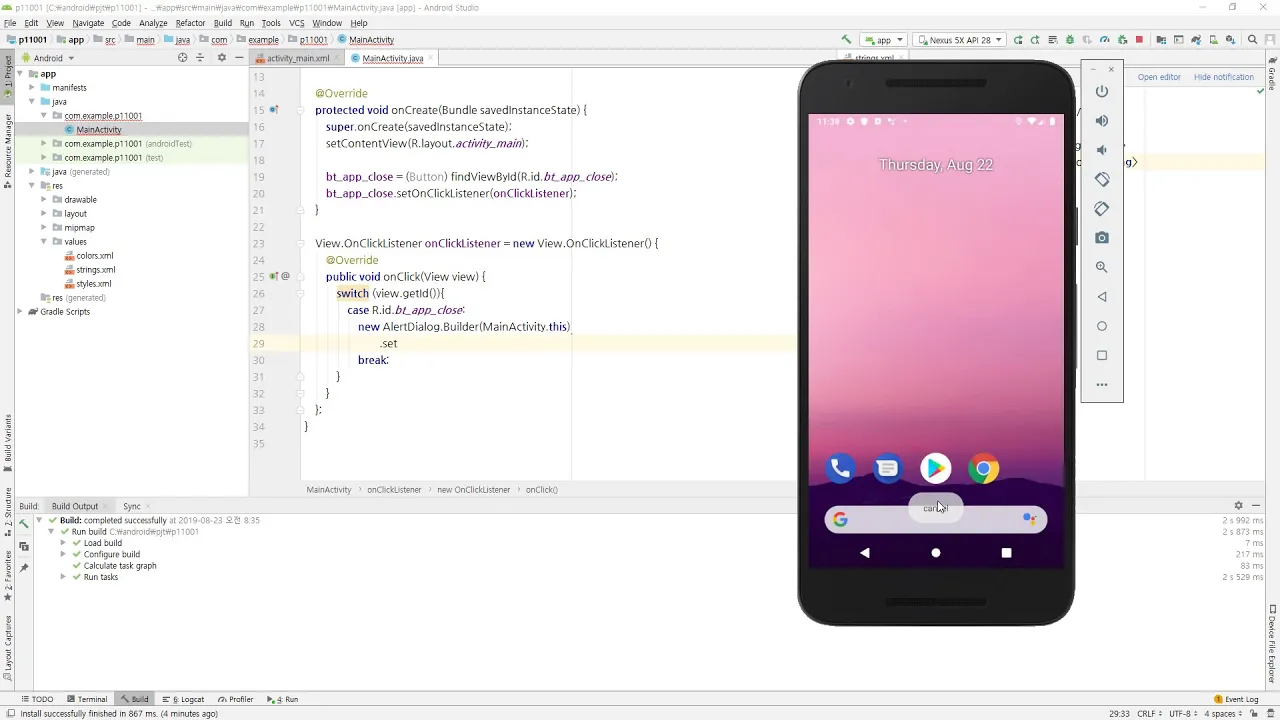Click the emulator sidebar Back triangle button
Viewport: 1280px width, 720px height.
point(1102,296)
